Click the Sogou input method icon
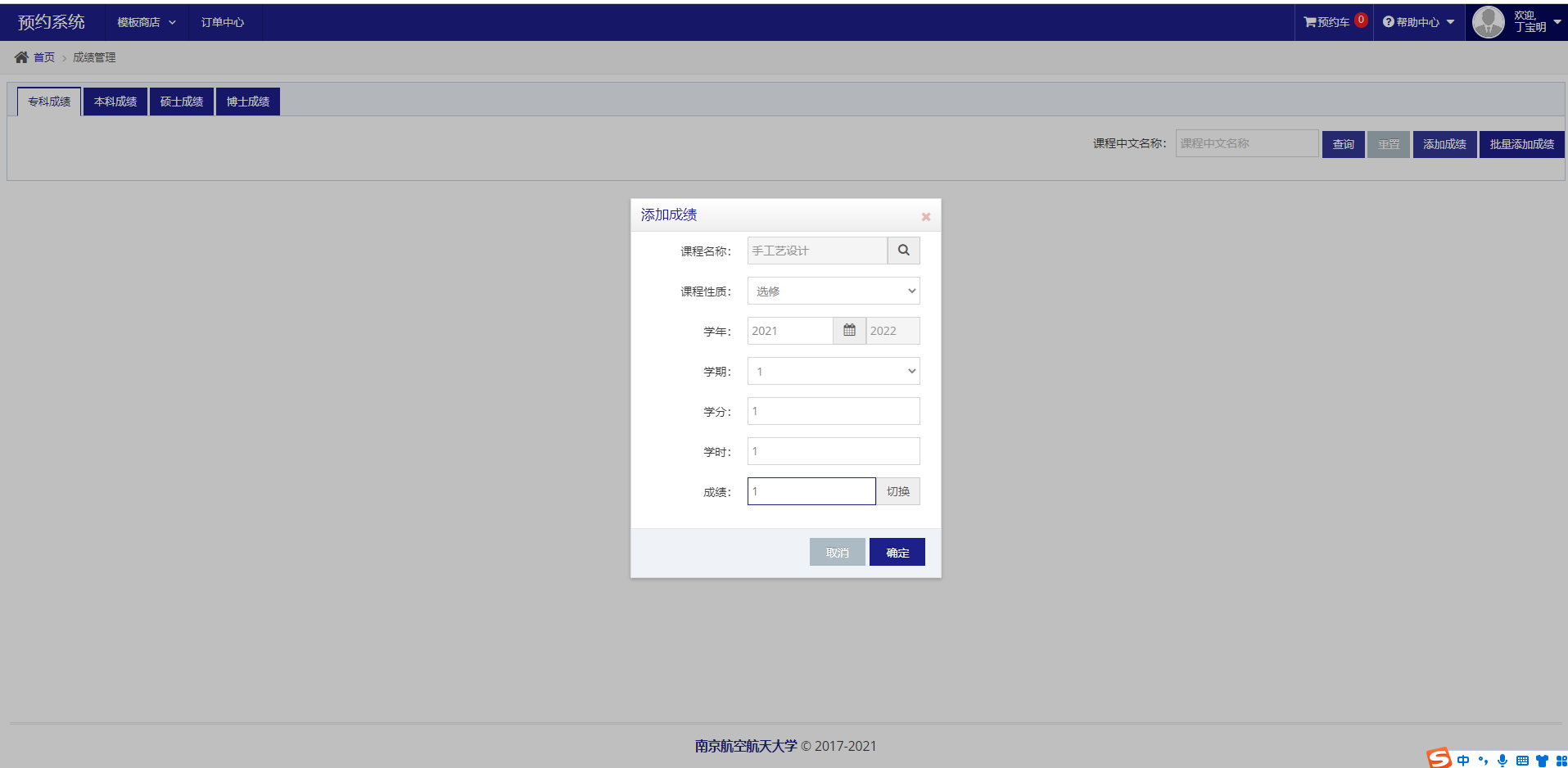The height and width of the screenshot is (768, 1568). (x=1439, y=759)
